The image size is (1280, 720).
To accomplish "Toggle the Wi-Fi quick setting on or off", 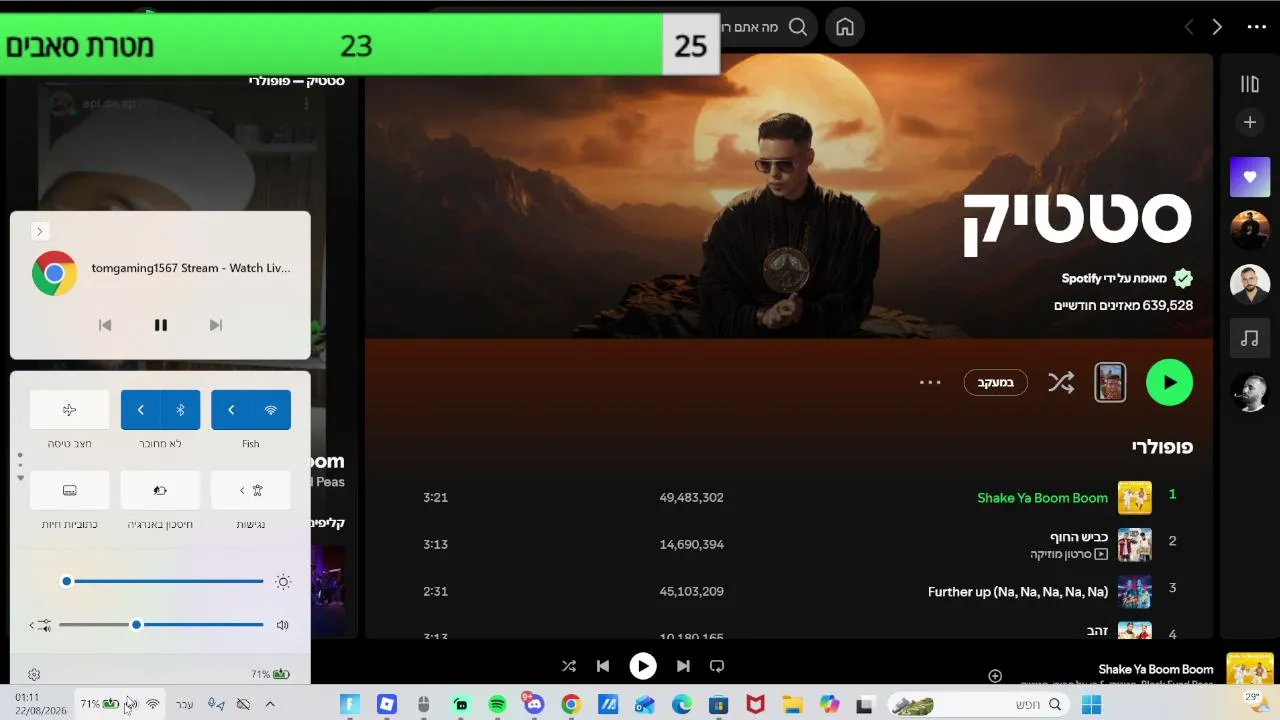I will (x=271, y=410).
